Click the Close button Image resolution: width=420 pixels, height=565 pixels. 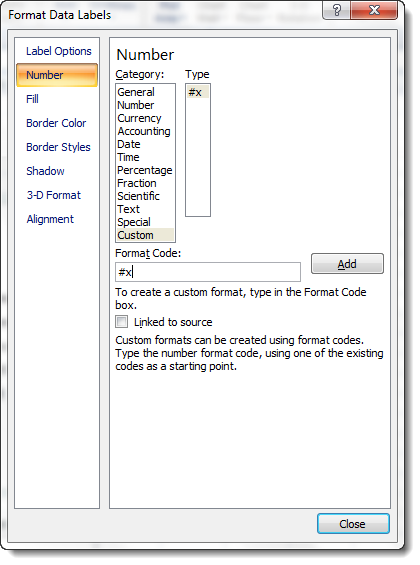tap(353, 524)
